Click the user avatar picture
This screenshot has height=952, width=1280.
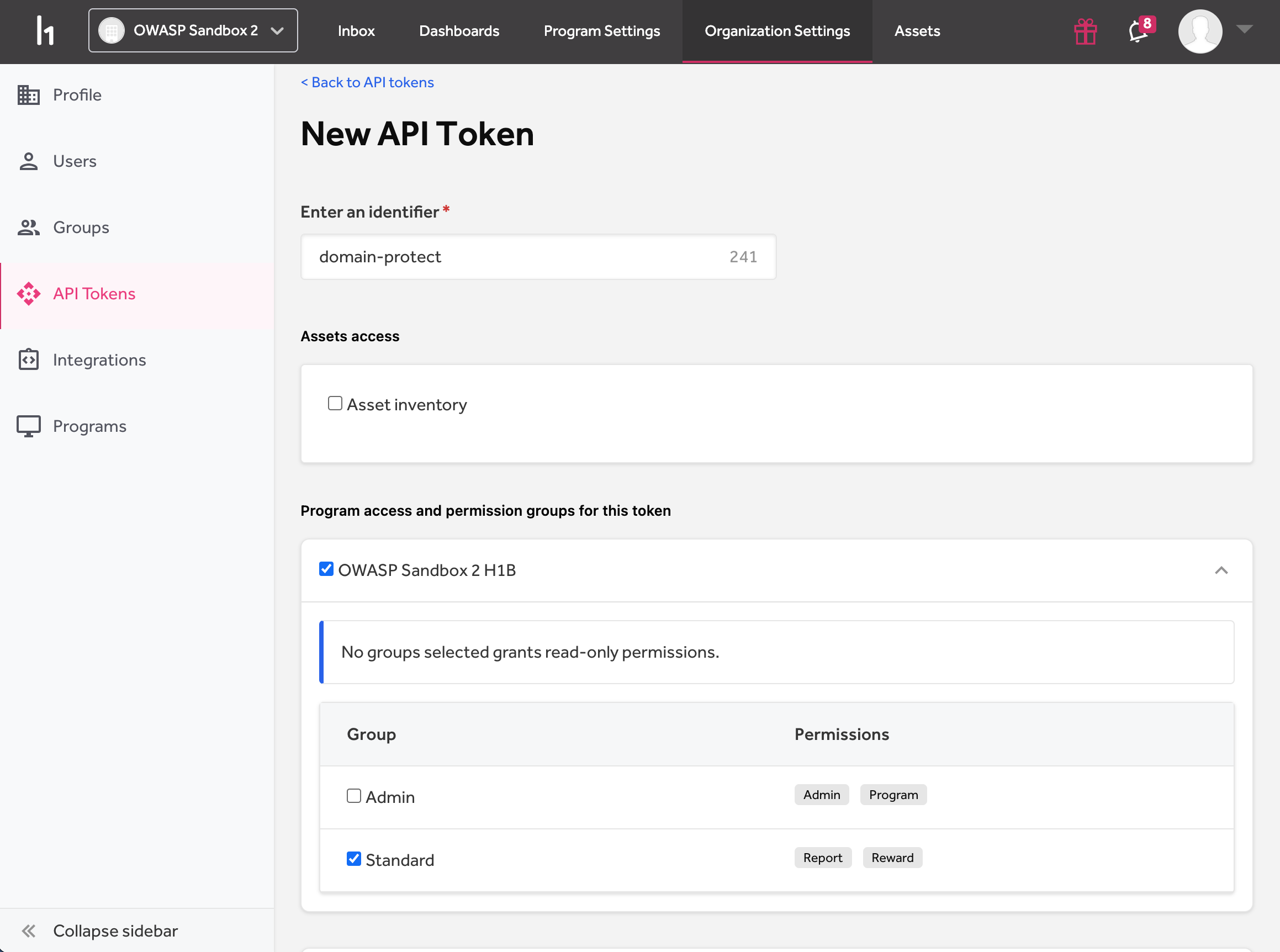1200,31
